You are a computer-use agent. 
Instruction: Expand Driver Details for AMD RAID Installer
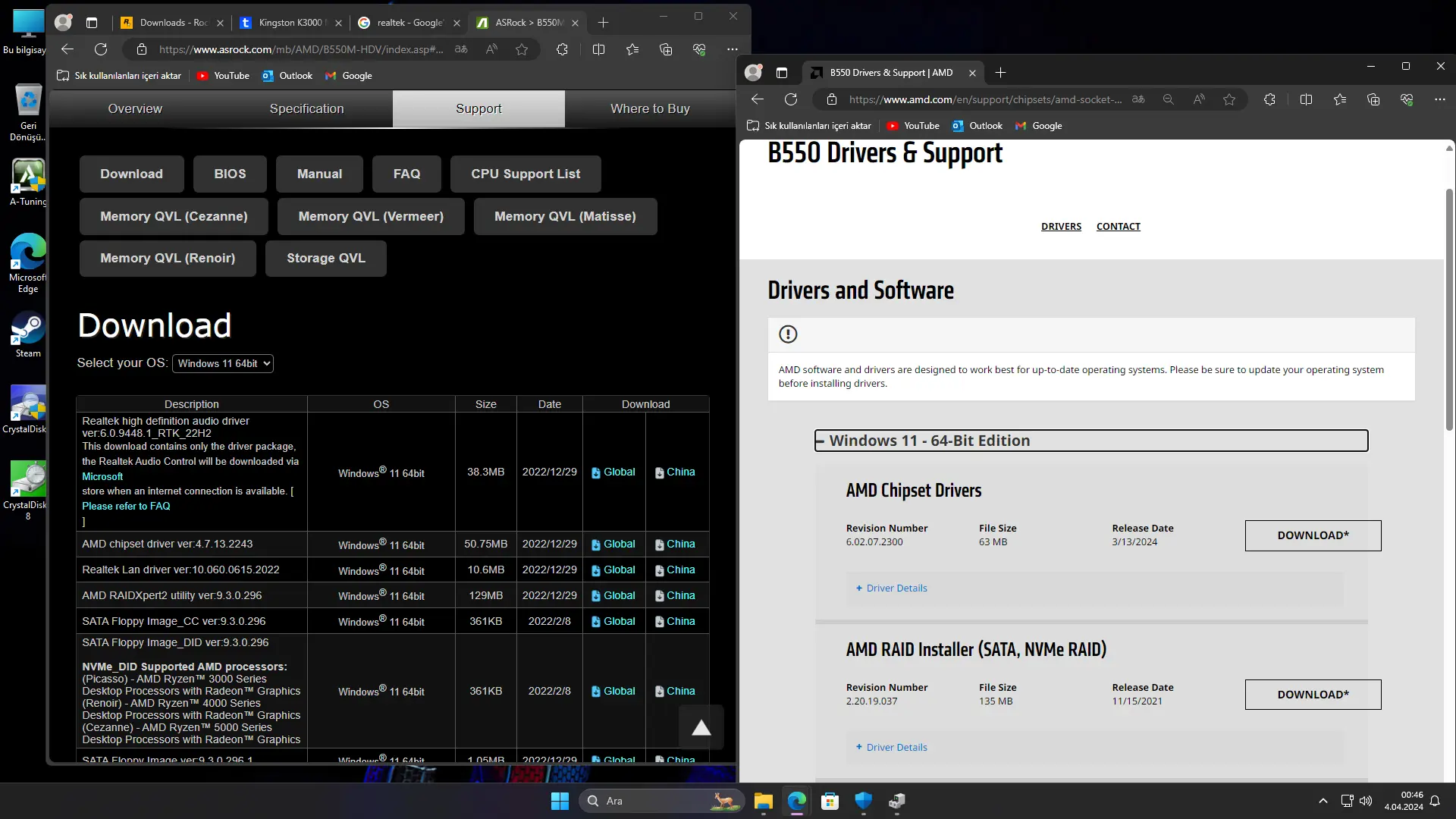click(x=892, y=747)
